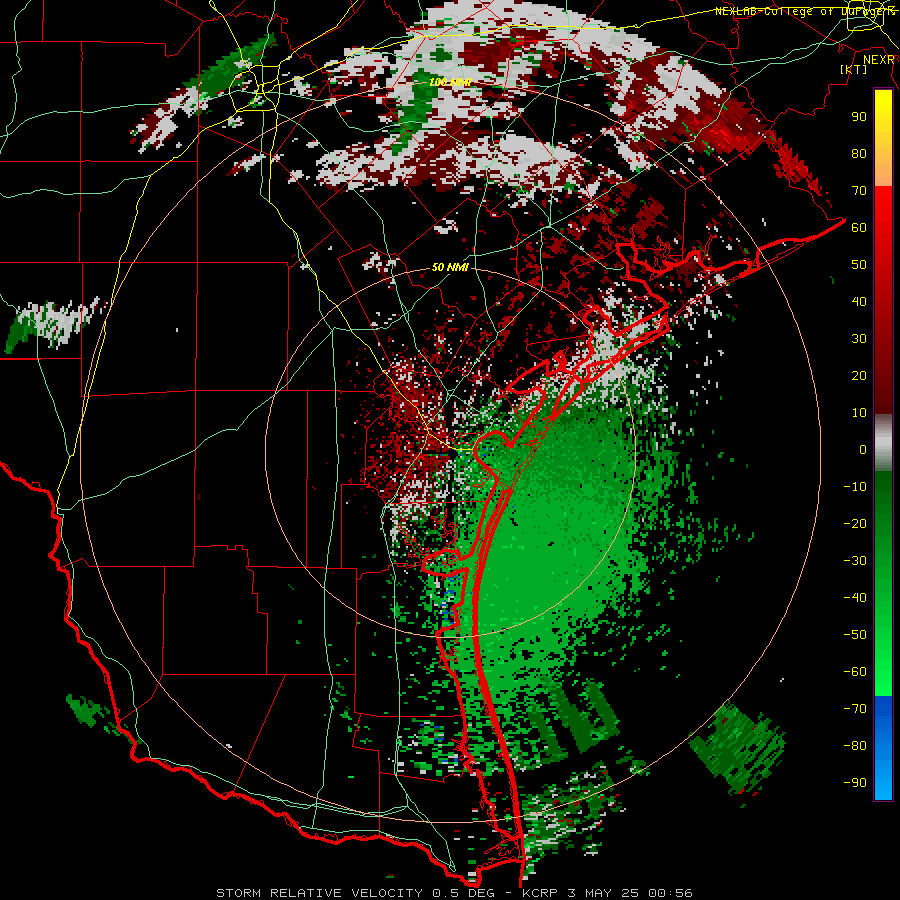Click the 40 knot scale label
The height and width of the screenshot is (900, 900).
tap(859, 301)
